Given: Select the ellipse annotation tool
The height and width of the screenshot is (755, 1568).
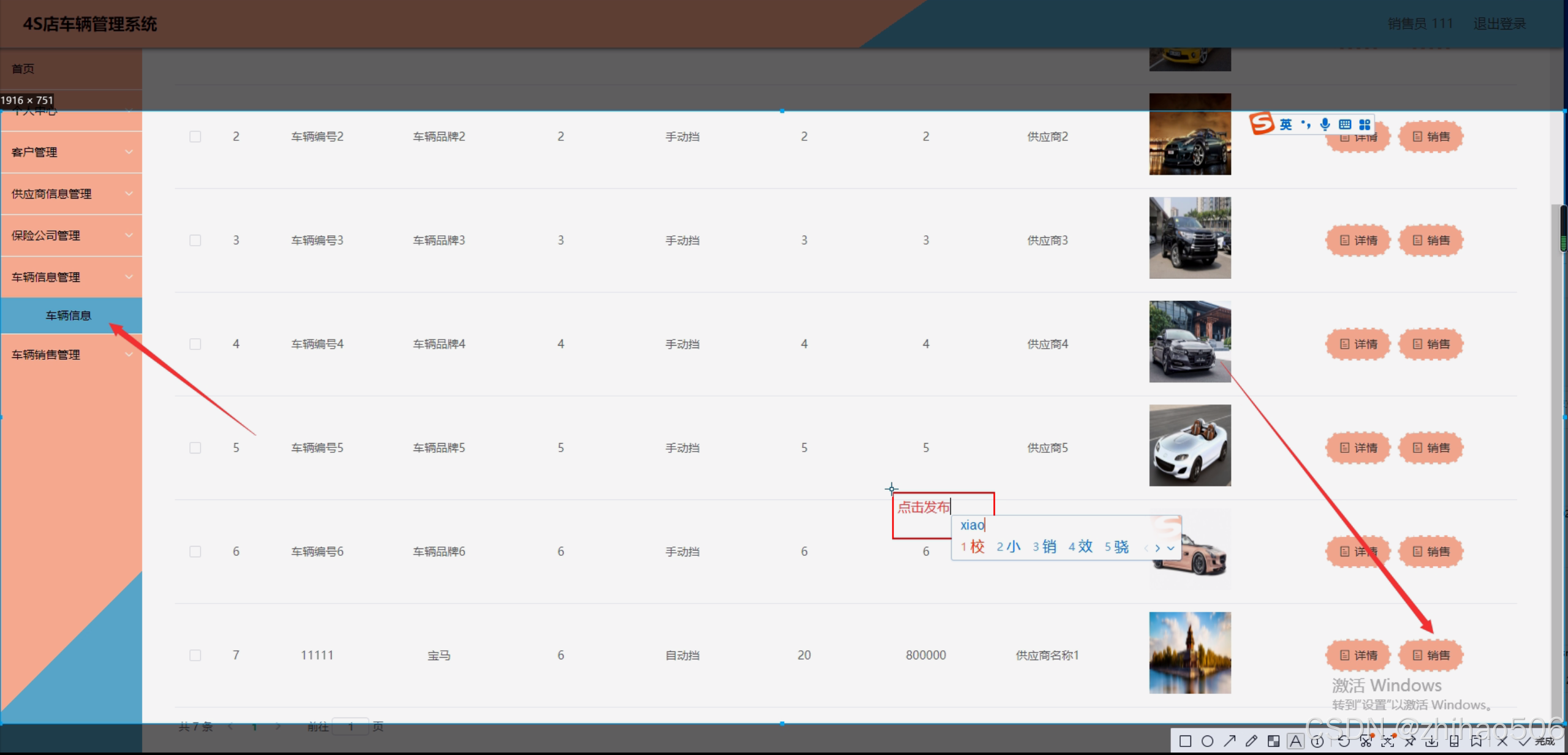Looking at the screenshot, I should coord(1207,742).
